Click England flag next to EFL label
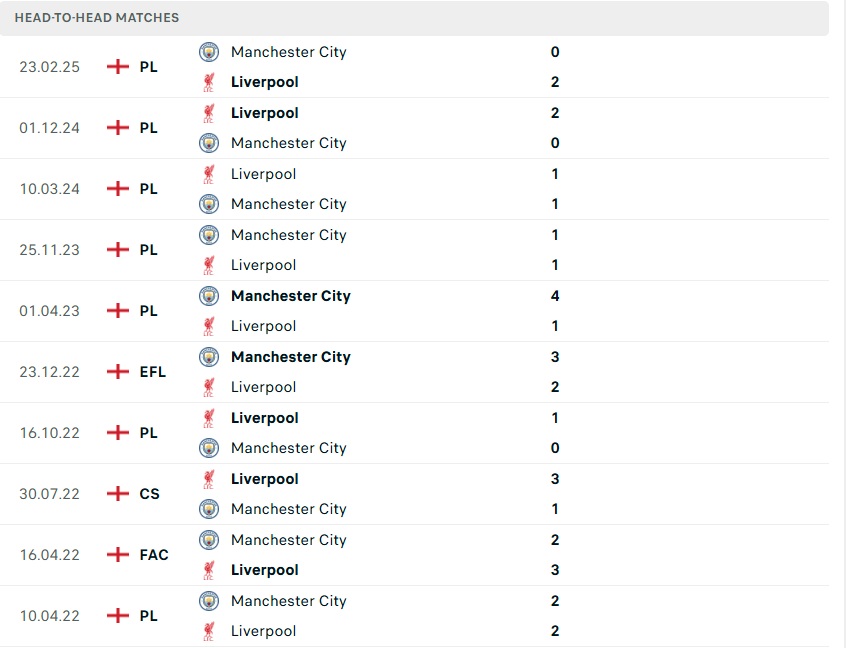Viewport: 846px width, 648px height. pyautogui.click(x=118, y=372)
